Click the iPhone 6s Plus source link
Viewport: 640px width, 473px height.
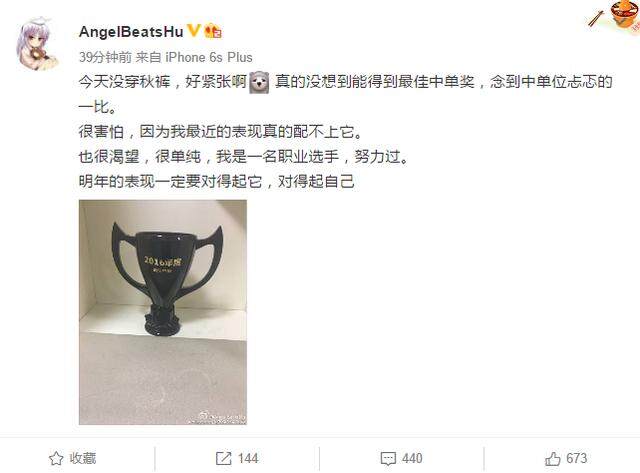click(209, 57)
